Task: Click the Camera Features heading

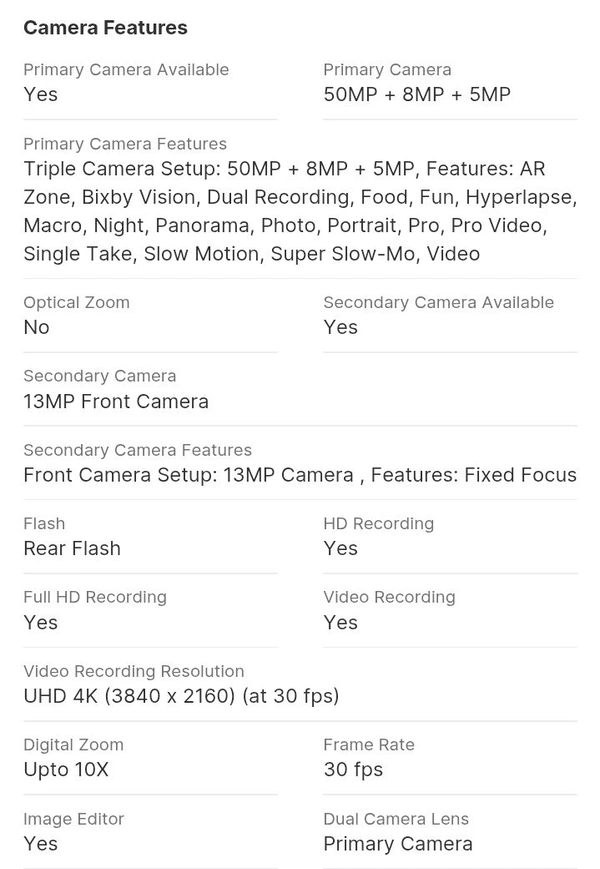Action: pyautogui.click(x=105, y=28)
